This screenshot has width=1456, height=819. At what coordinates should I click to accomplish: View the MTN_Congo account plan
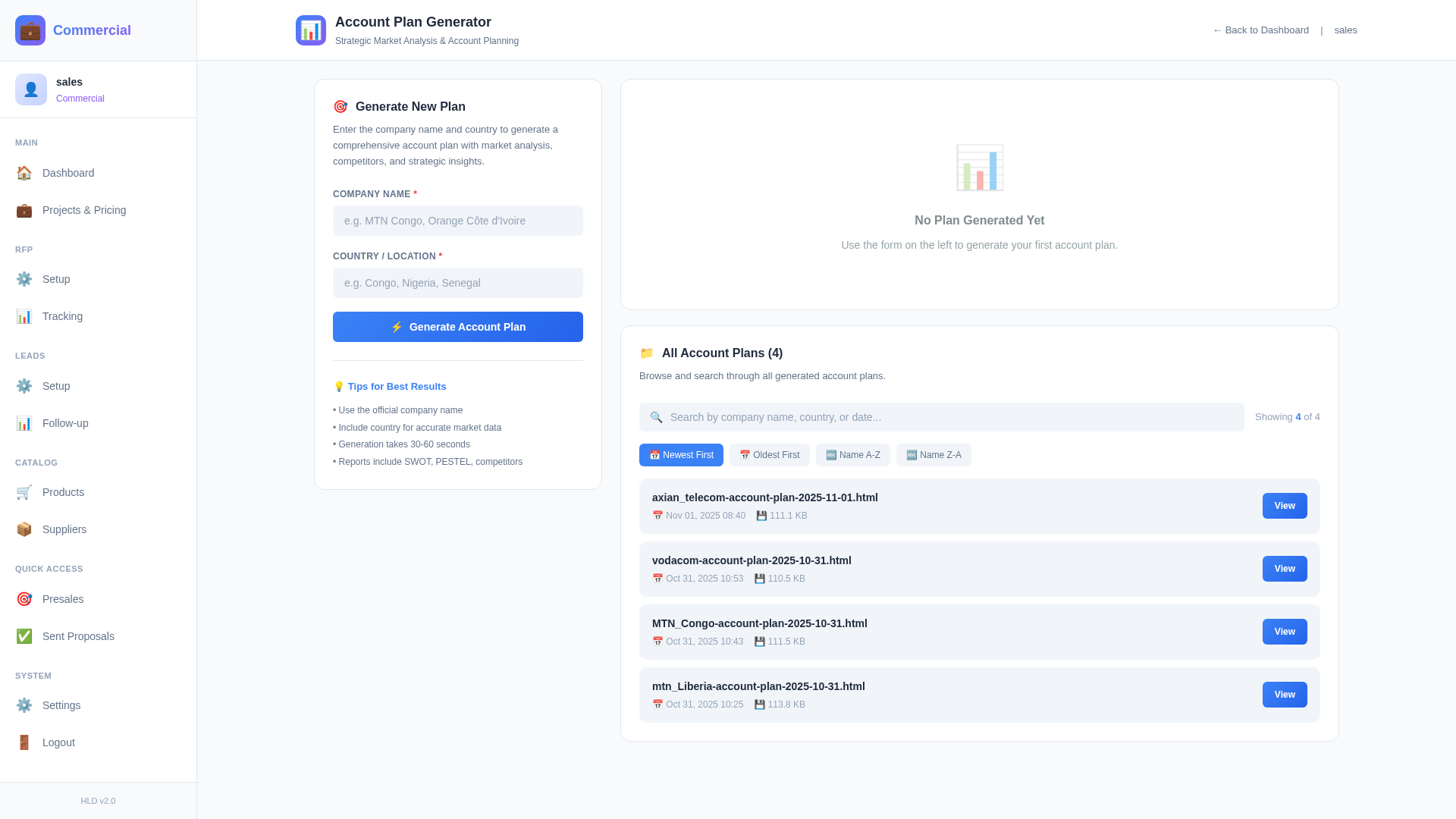pyautogui.click(x=1285, y=632)
